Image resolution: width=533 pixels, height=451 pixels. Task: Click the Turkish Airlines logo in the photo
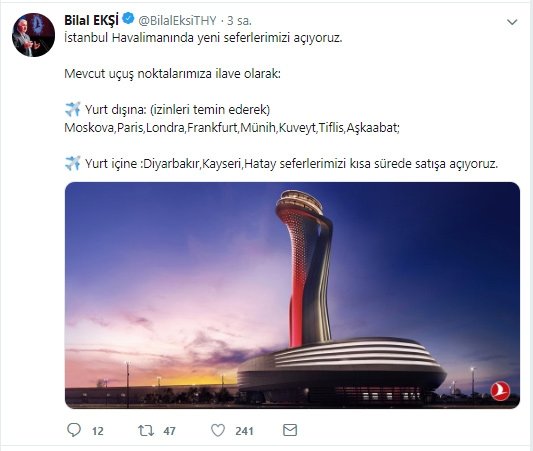pyautogui.click(x=500, y=391)
